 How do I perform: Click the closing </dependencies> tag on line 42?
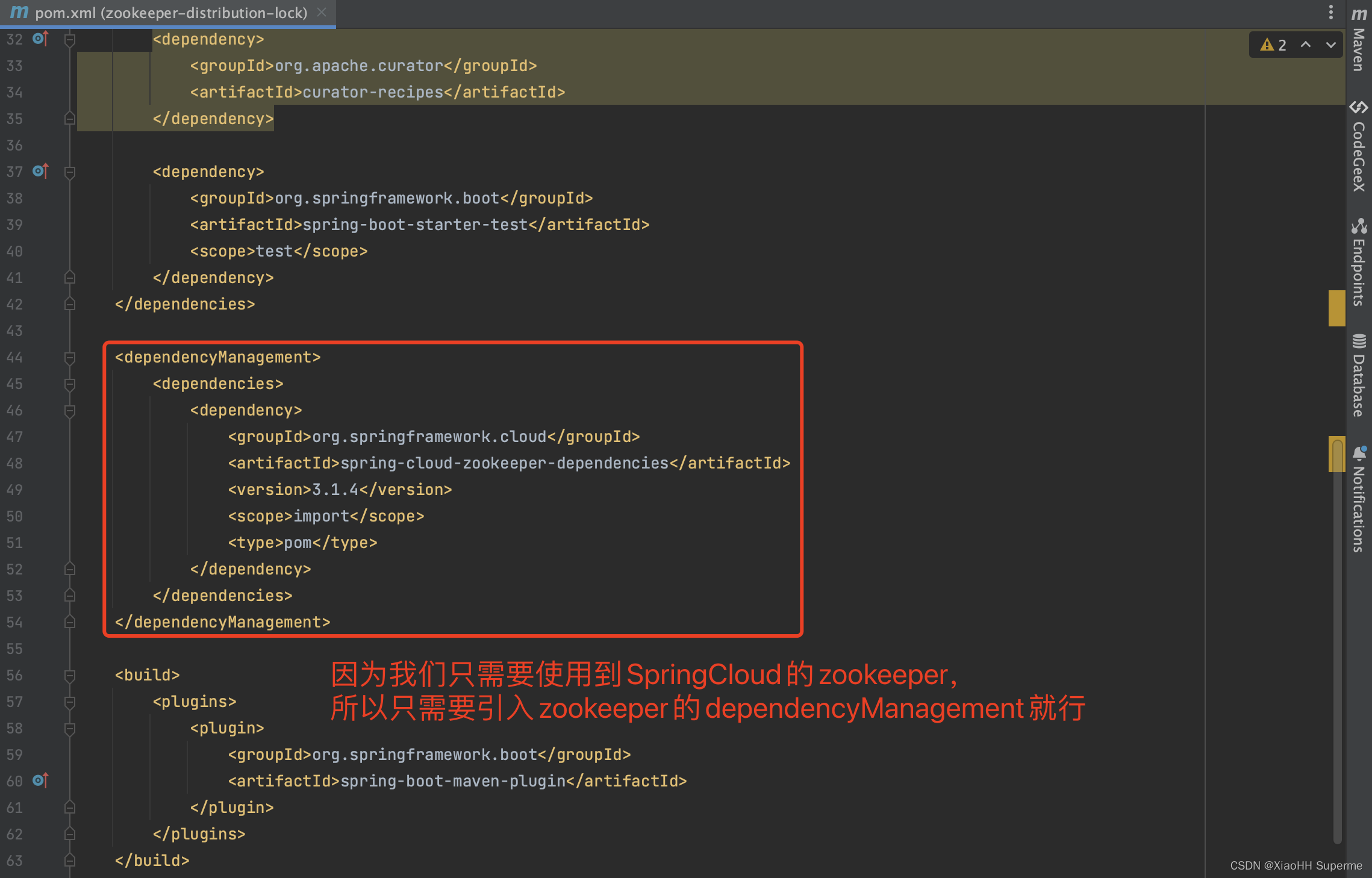coord(185,304)
